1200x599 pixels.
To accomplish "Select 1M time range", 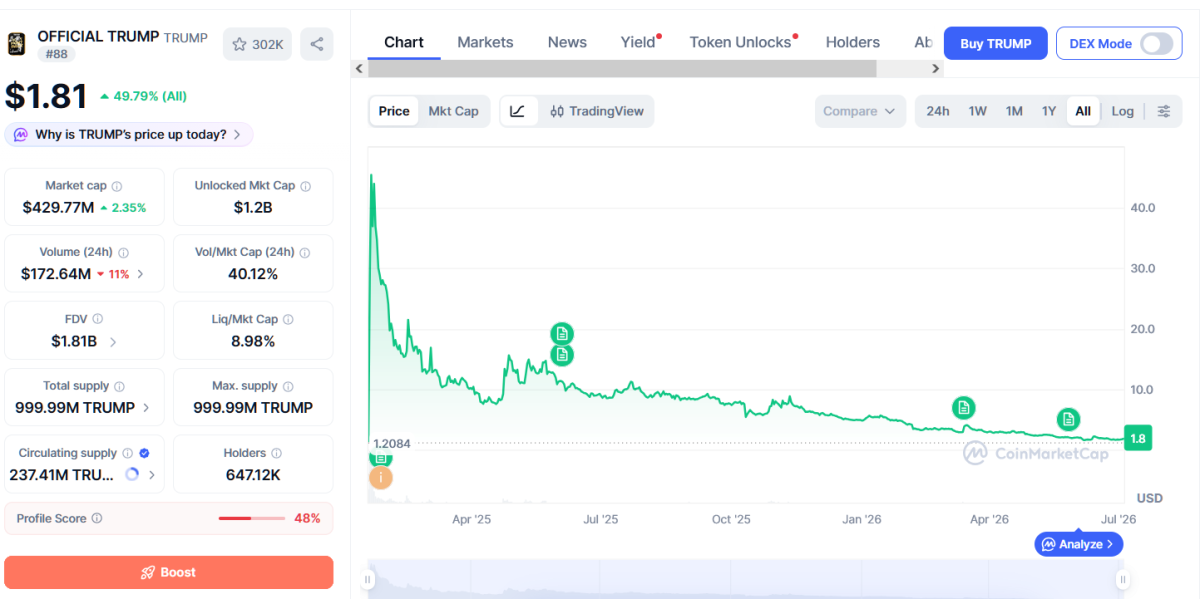I will (x=1014, y=111).
